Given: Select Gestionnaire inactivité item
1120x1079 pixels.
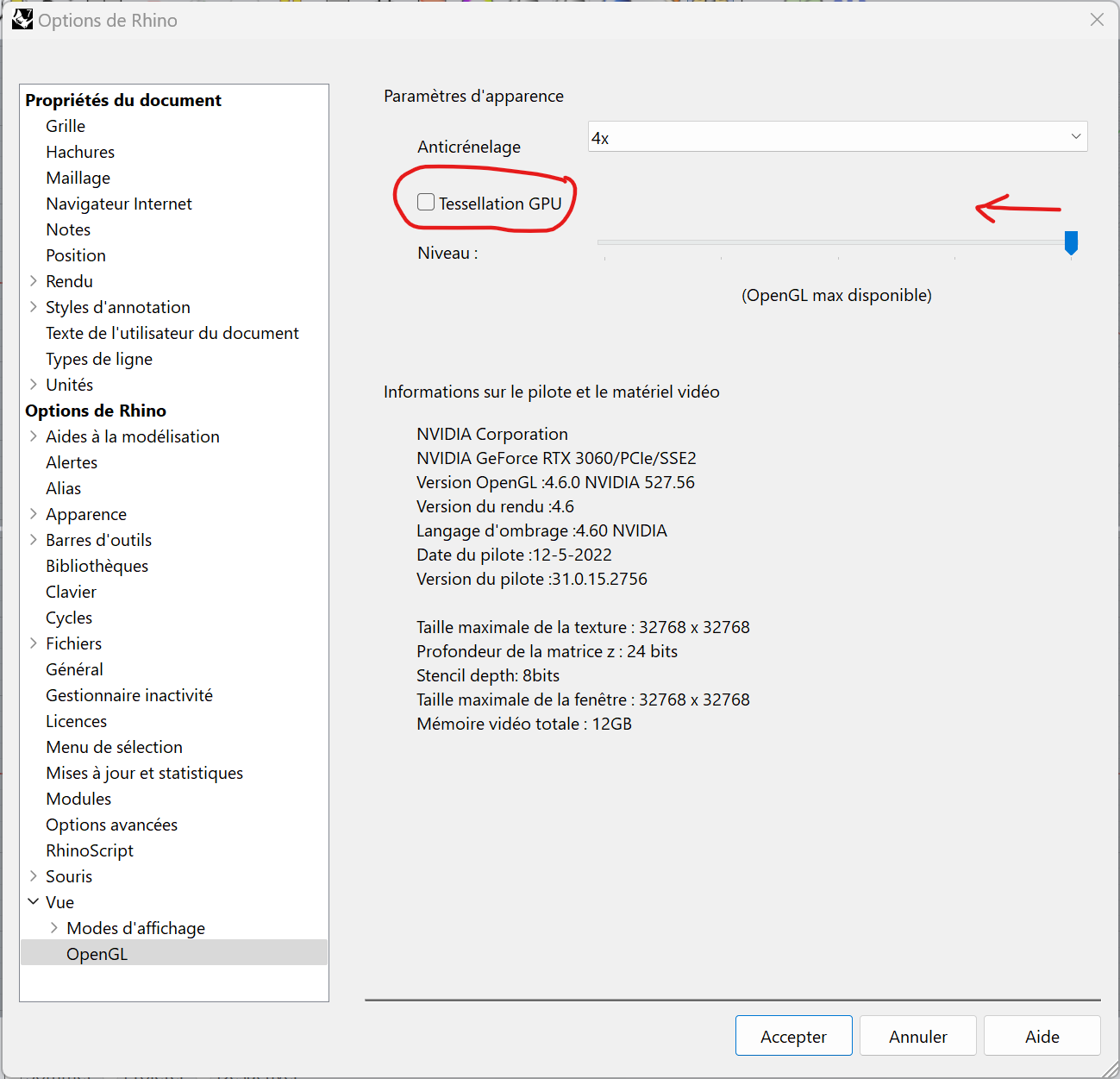Looking at the screenshot, I should (129, 695).
